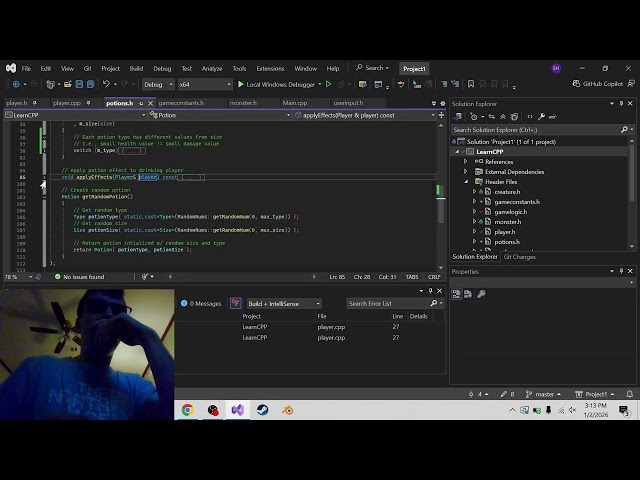Viewport: 640px width, 480px height.
Task: Click the Search button in title bar
Action: pyautogui.click(x=372, y=68)
